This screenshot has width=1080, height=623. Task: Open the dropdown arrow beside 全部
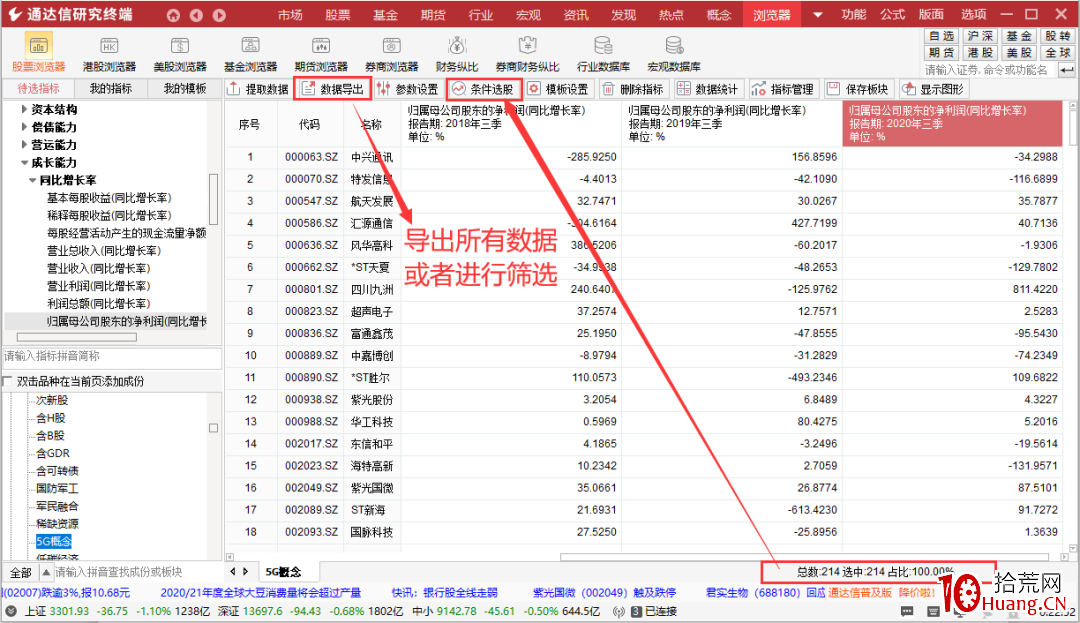click(46, 572)
